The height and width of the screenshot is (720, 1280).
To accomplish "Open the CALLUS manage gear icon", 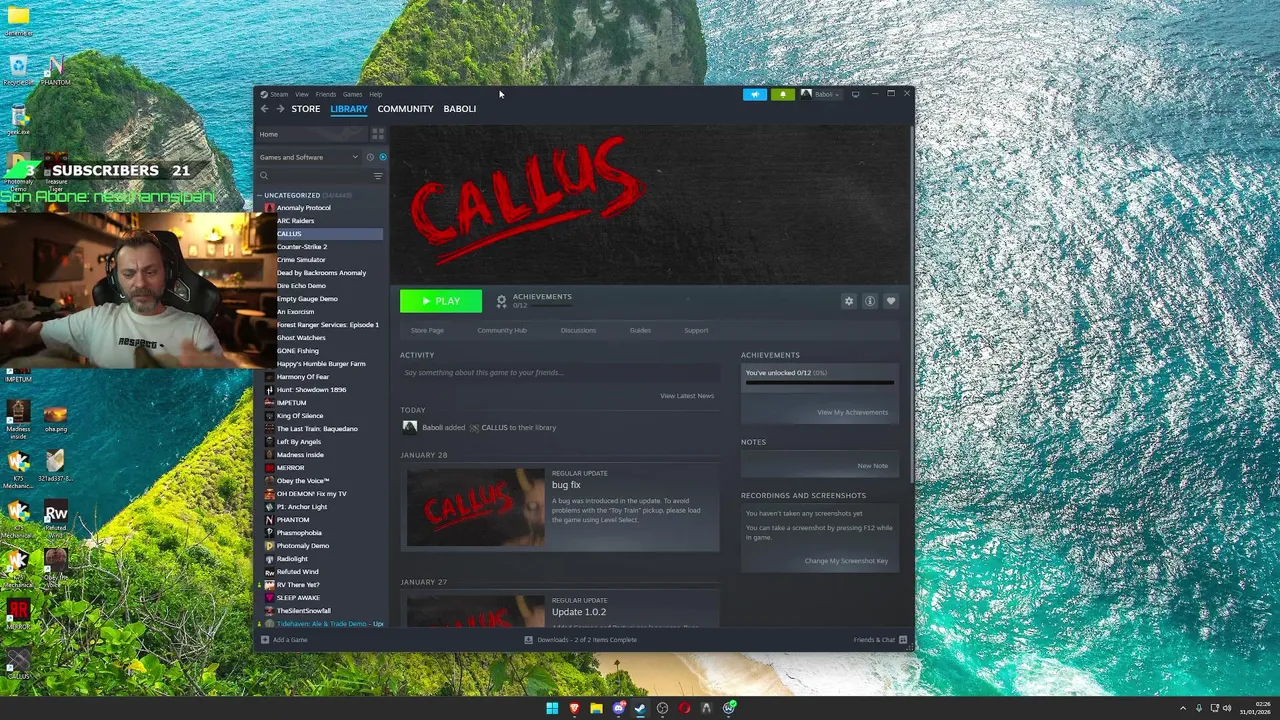I will click(x=849, y=301).
